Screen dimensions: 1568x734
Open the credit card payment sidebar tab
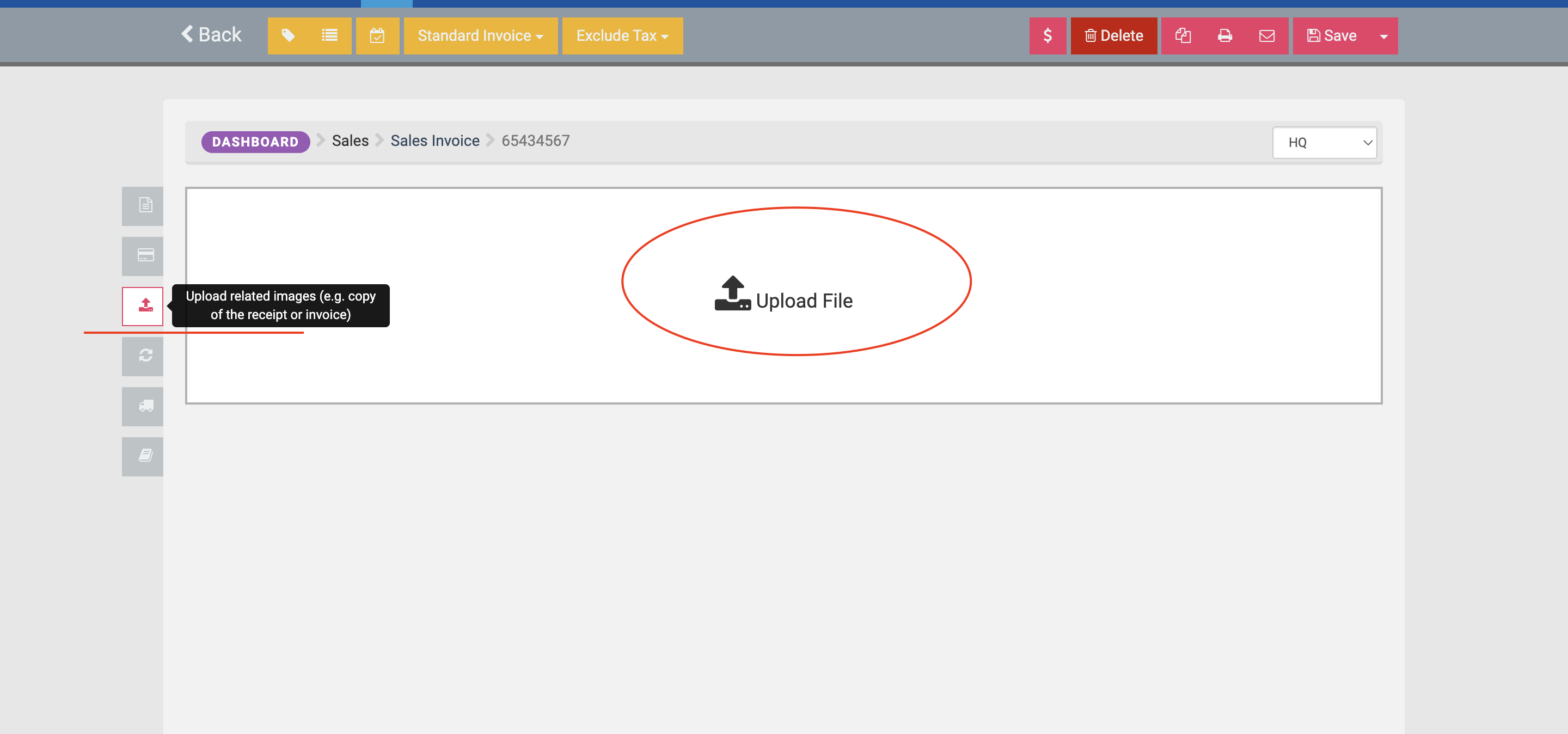click(143, 255)
